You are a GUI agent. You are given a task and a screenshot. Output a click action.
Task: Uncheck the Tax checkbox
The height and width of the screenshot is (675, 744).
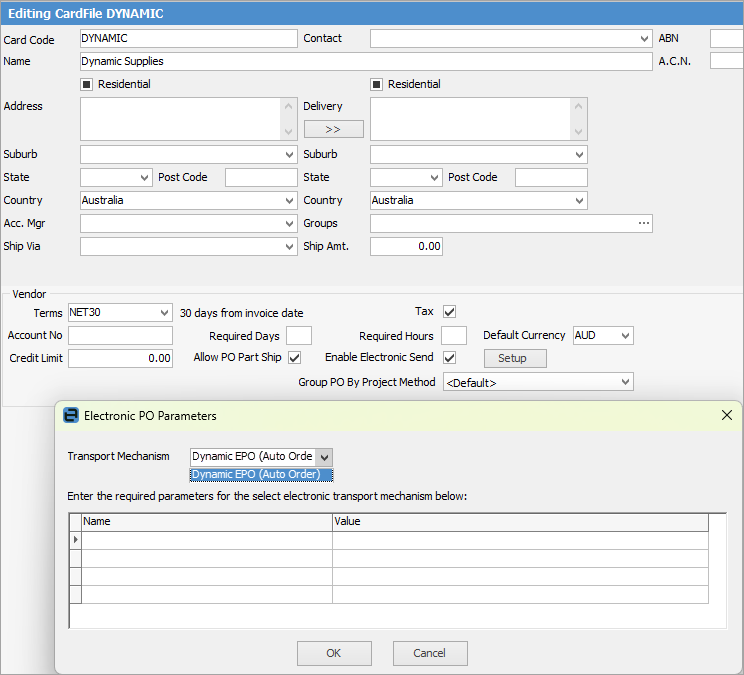click(449, 312)
